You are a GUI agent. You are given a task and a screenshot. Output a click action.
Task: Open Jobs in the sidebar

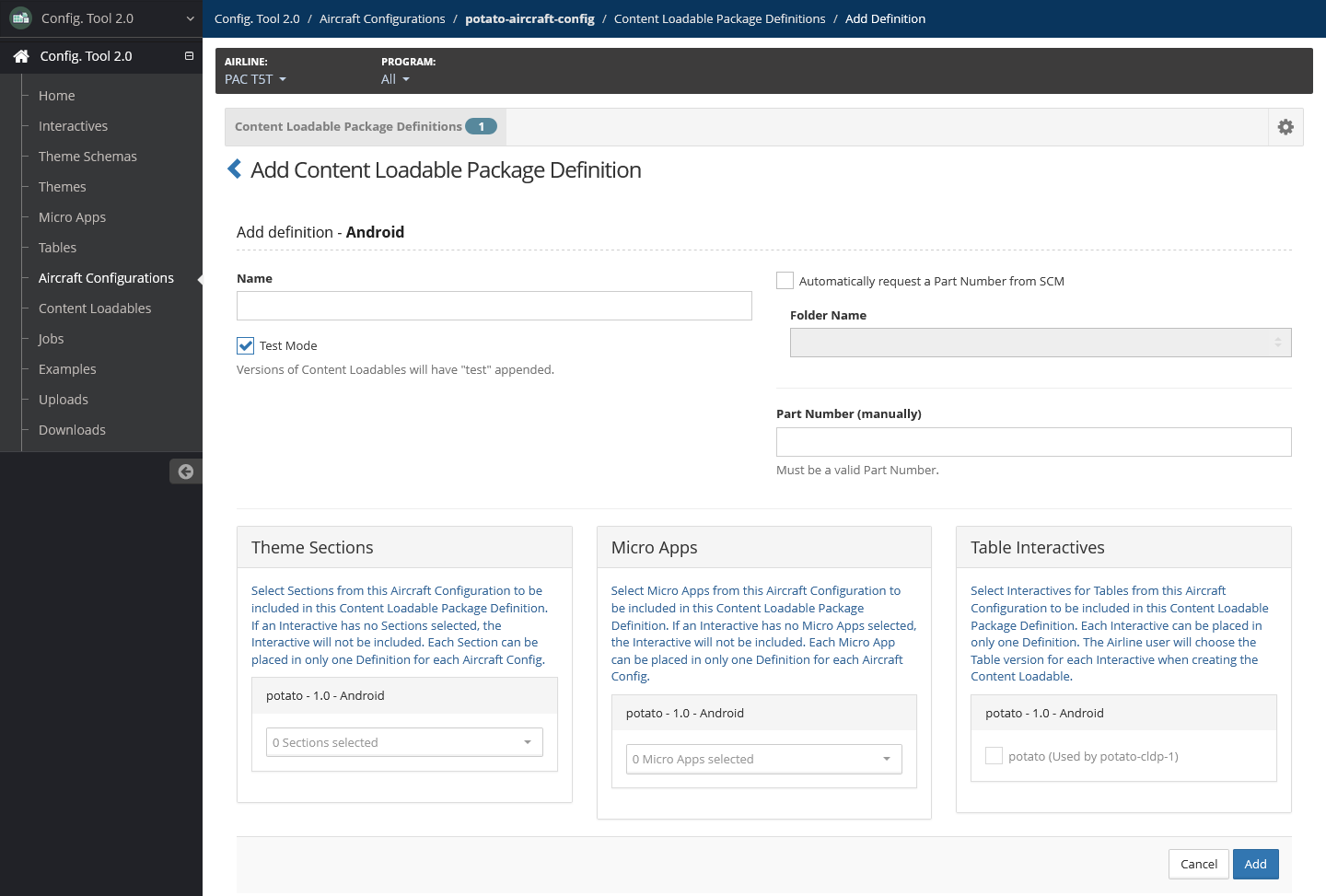coord(51,339)
